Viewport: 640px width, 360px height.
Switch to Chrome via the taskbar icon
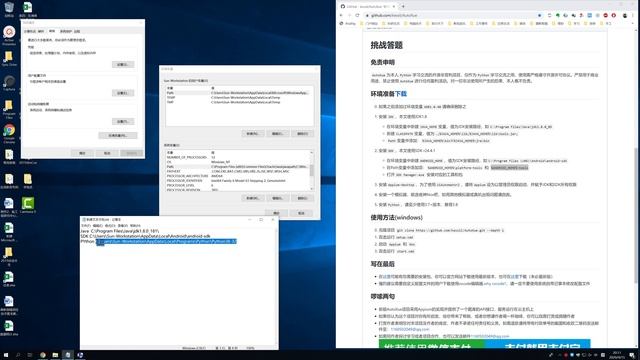coord(42,355)
